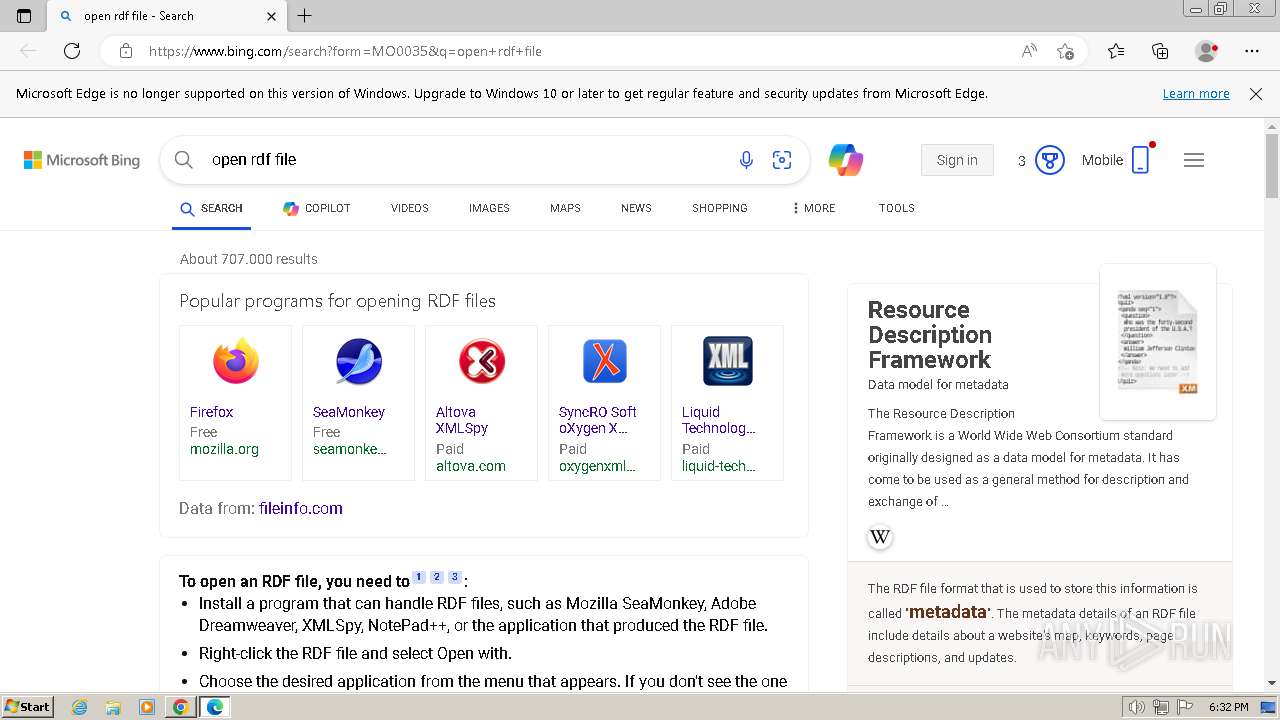Select the open rdf file browser tab
Viewport: 1280px width, 720px height.
(168, 16)
